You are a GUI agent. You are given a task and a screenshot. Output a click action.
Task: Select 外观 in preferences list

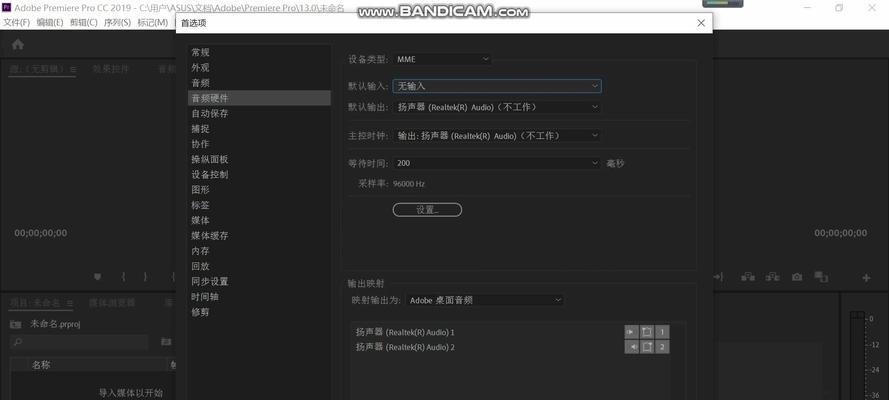tap(259, 67)
